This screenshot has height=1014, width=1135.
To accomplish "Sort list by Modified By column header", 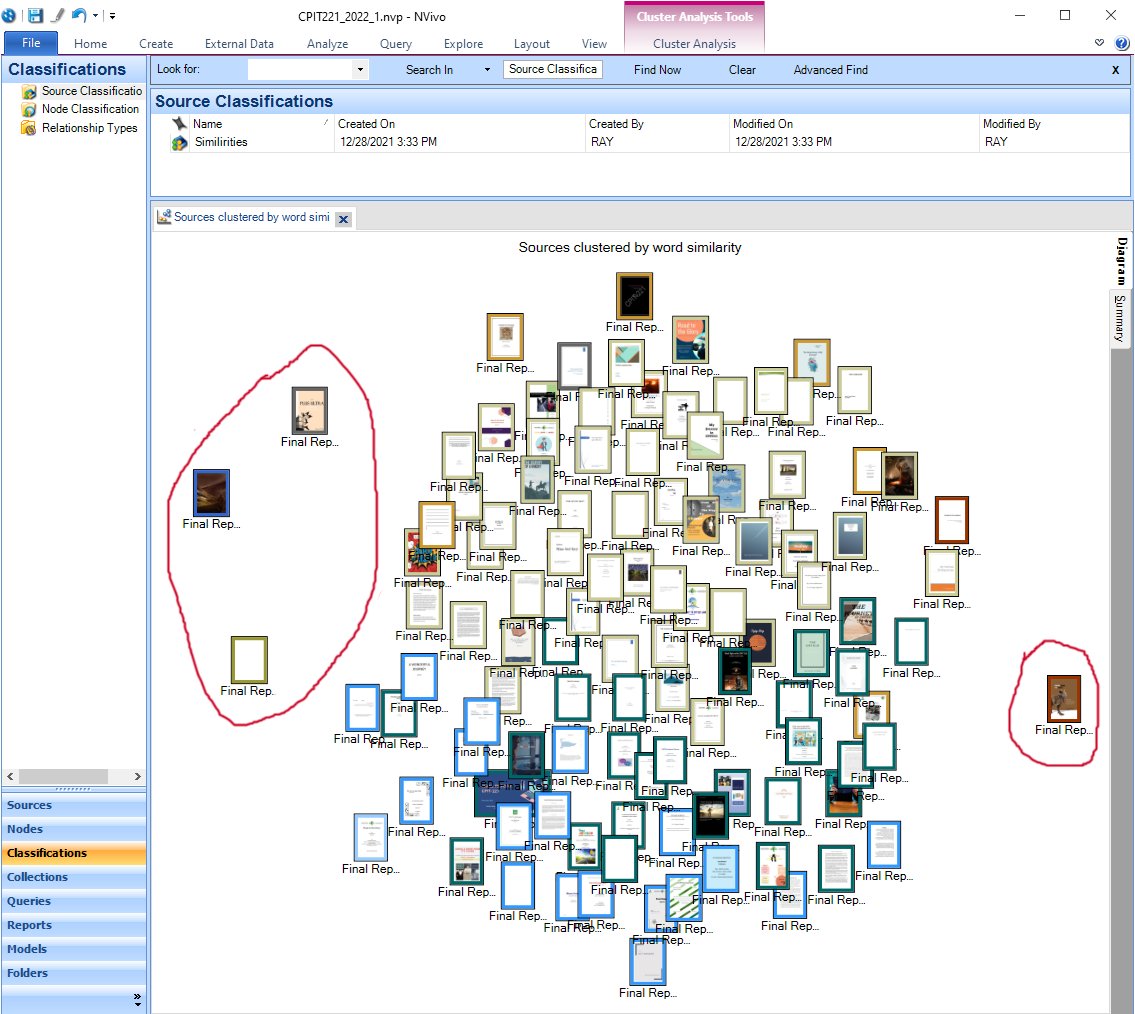I will [1054, 124].
